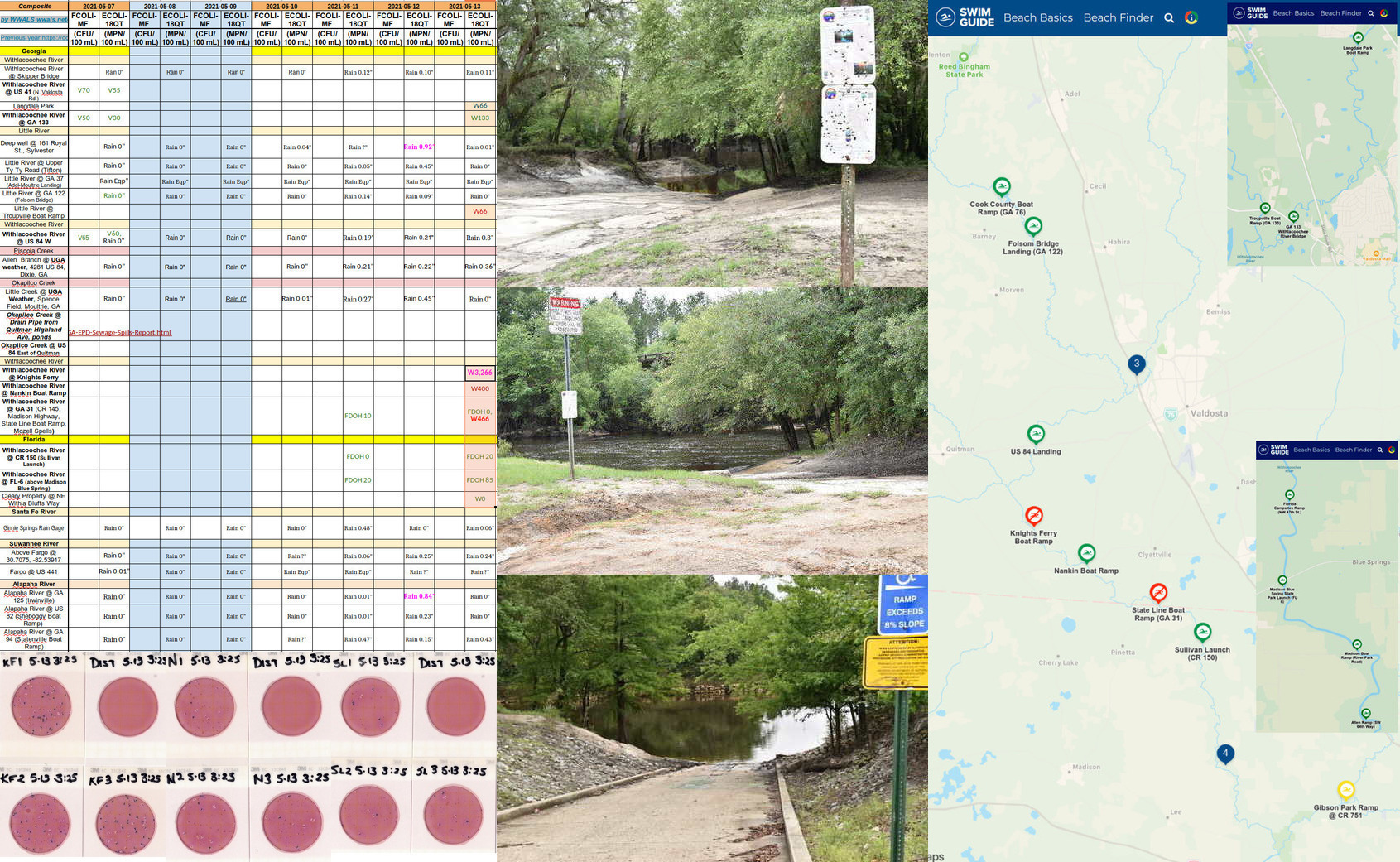1400x862 pixels.
Task: Click info icon in upper inset map header
Action: pos(1383,13)
